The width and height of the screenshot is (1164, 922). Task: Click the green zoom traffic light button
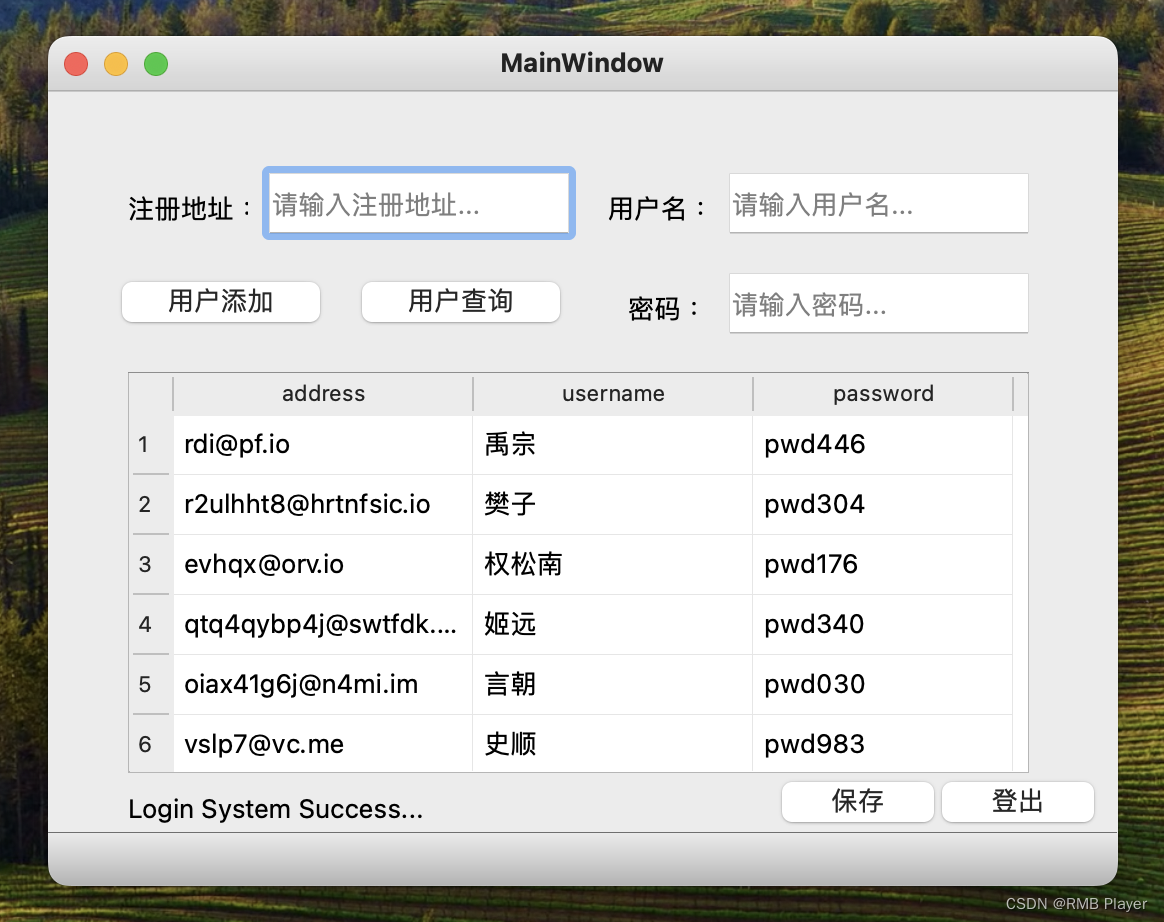156,63
